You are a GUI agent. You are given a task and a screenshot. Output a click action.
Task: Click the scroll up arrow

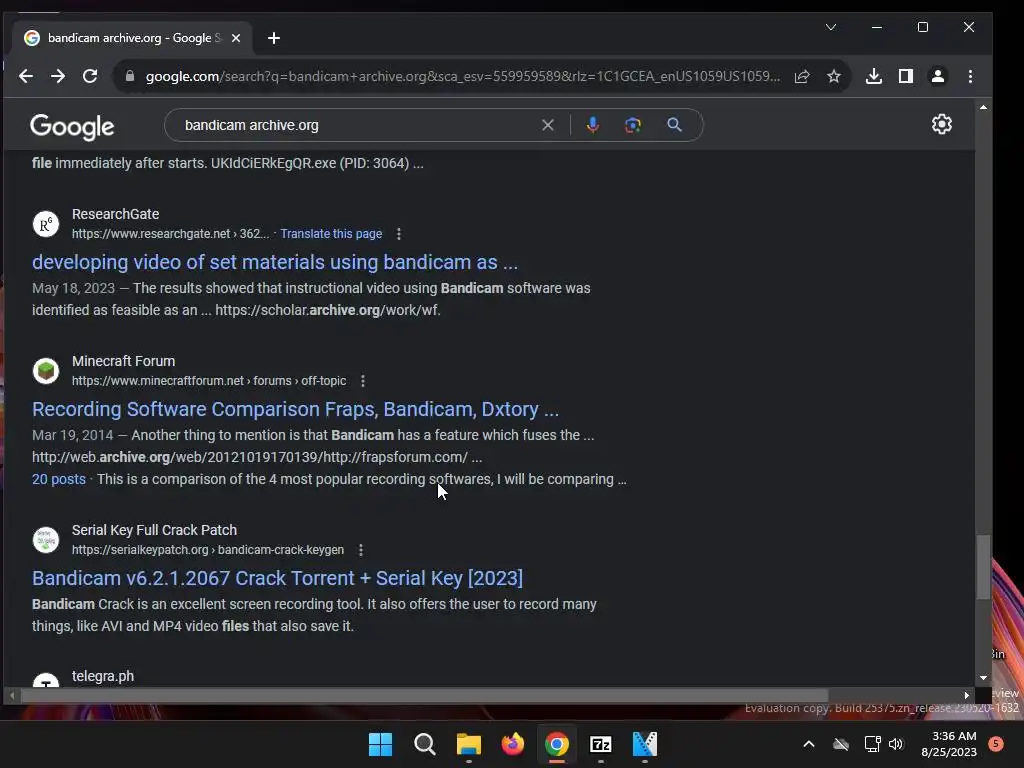point(983,106)
